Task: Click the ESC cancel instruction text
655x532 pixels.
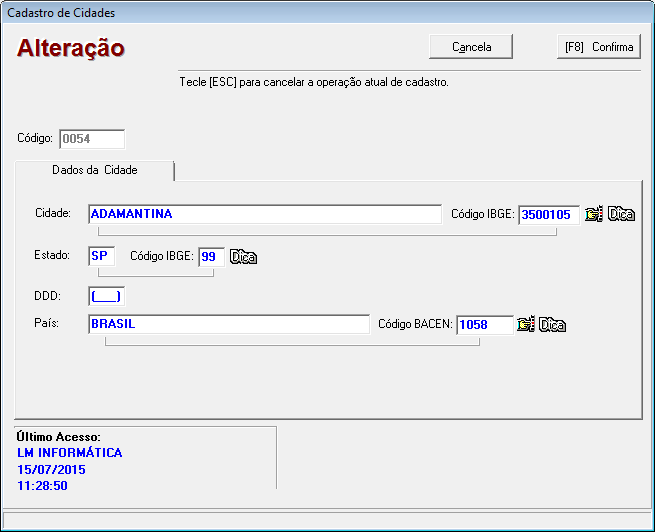Action: pyautogui.click(x=313, y=82)
